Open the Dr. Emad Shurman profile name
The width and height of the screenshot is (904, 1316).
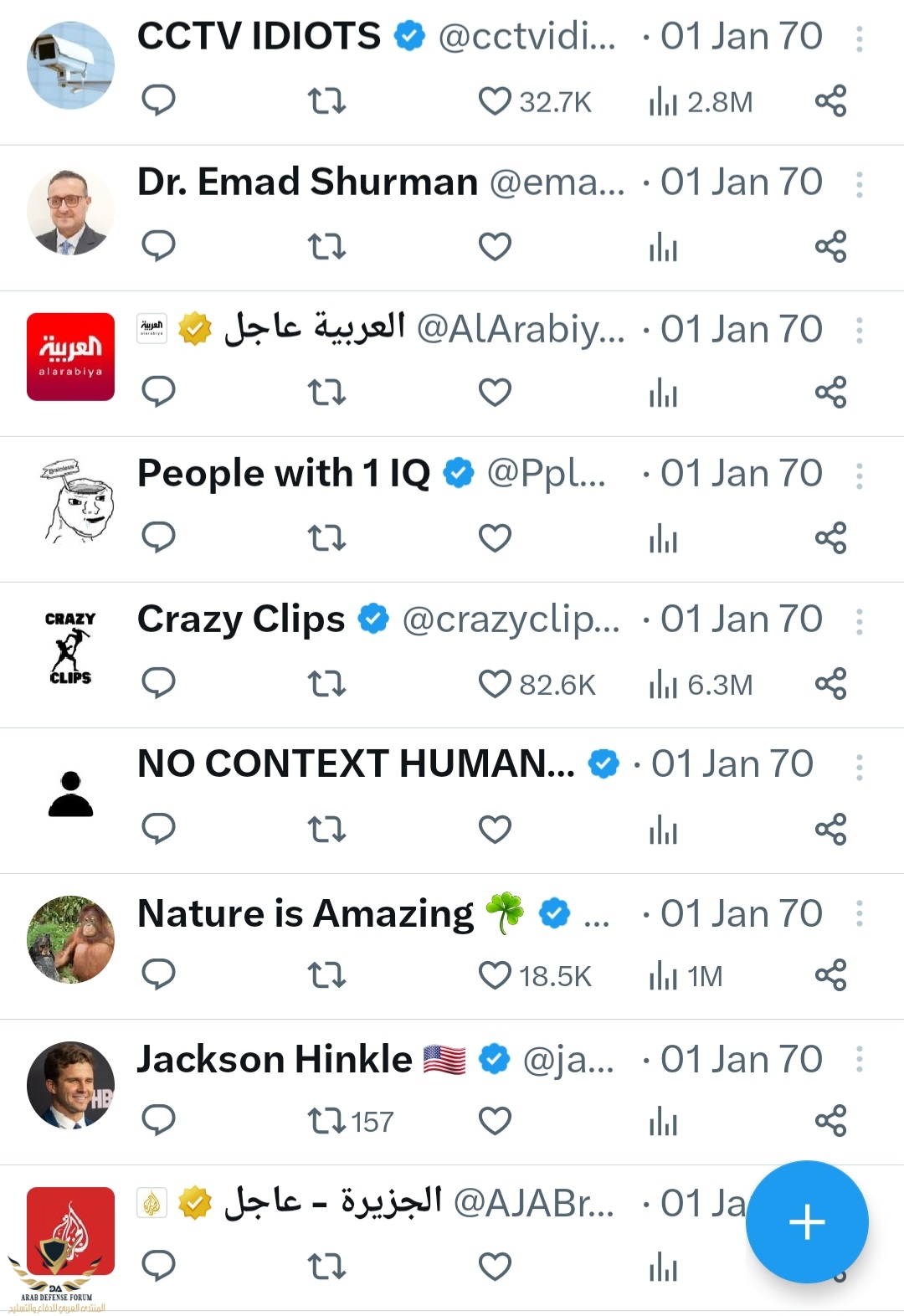(307, 182)
